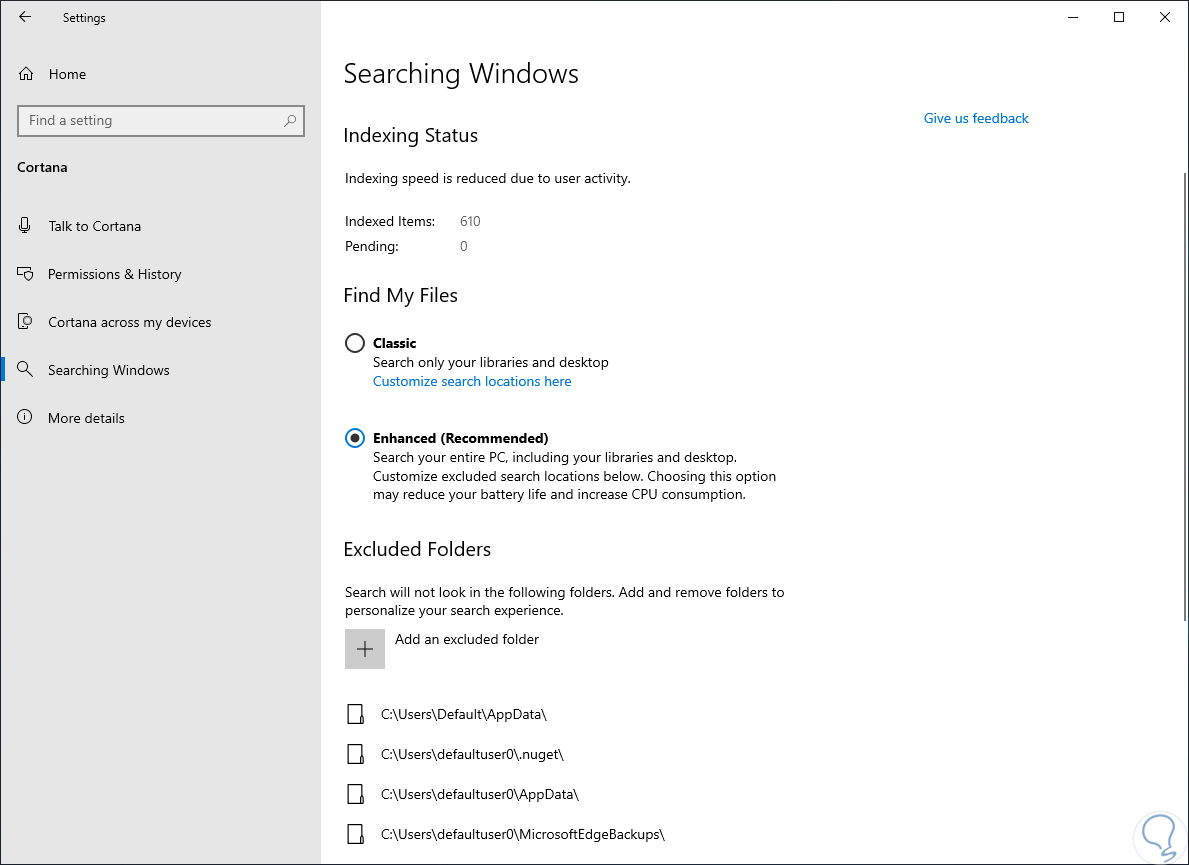Image resolution: width=1189 pixels, height=865 pixels.
Task: Click the plus icon to add excluded folder
Action: 365,649
